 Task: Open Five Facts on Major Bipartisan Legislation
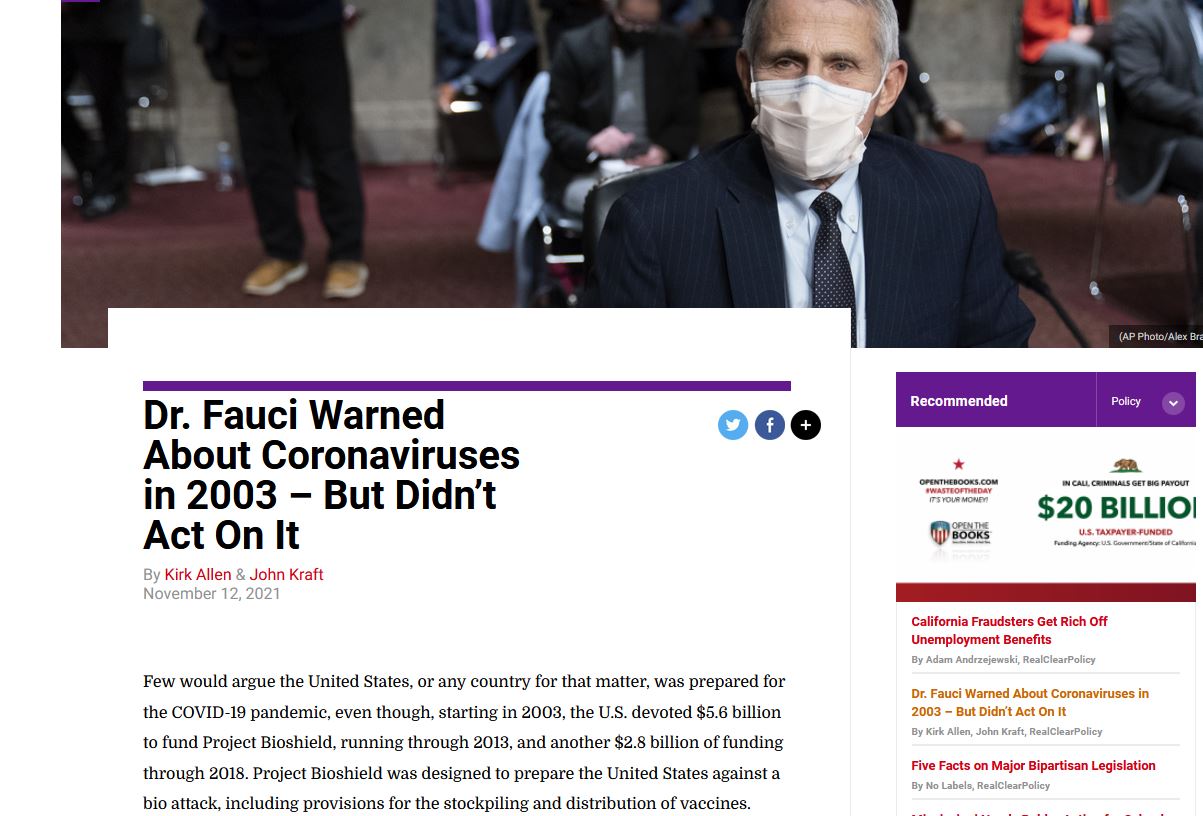(1033, 766)
